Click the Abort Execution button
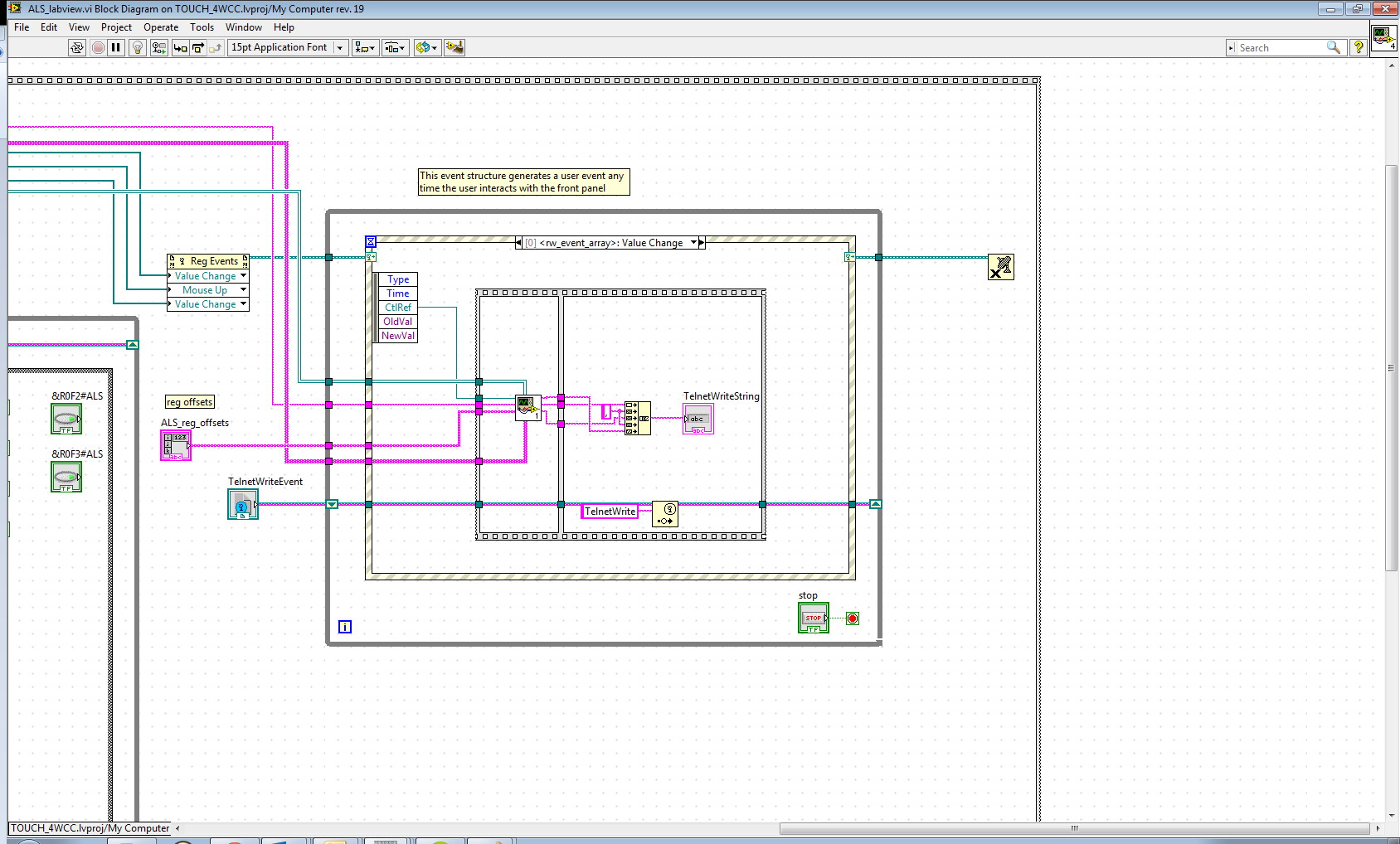 (x=98, y=47)
